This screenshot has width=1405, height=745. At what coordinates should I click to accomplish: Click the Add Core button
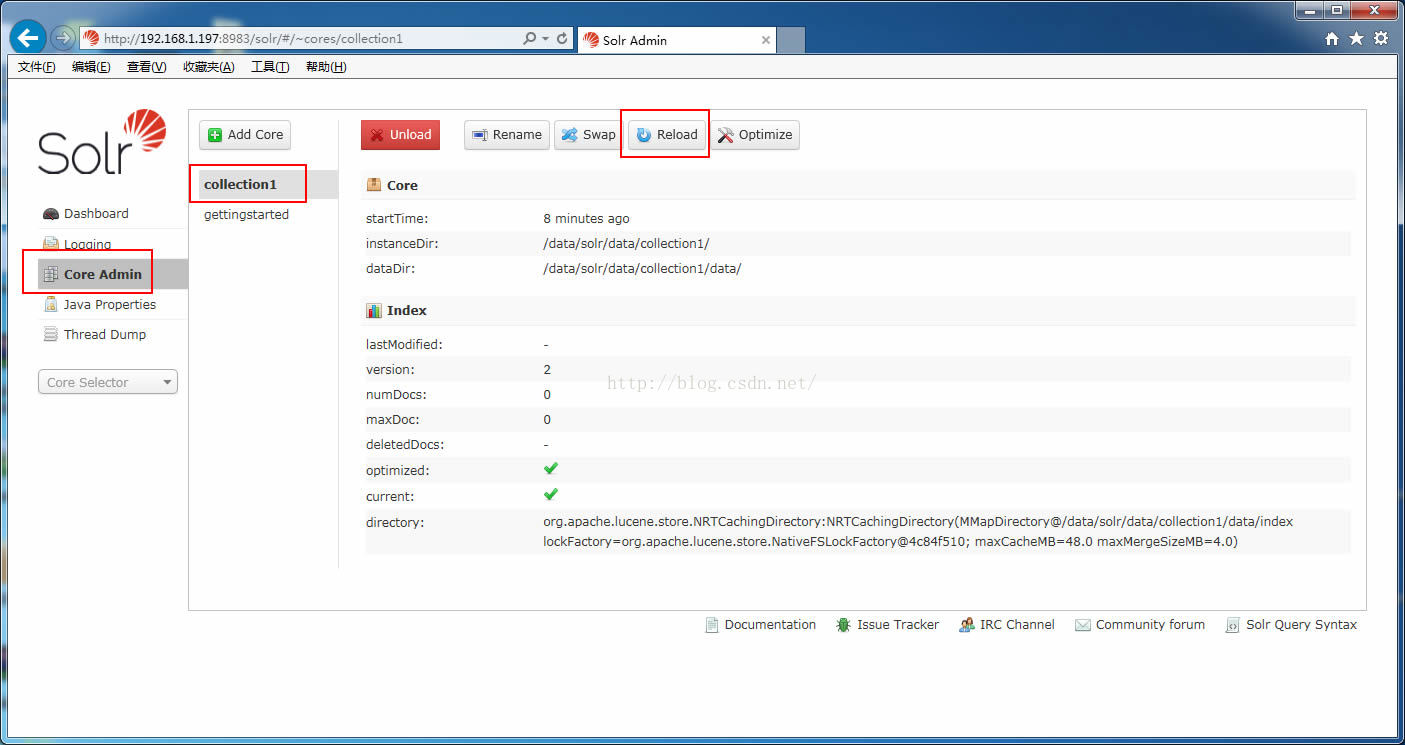pos(245,135)
